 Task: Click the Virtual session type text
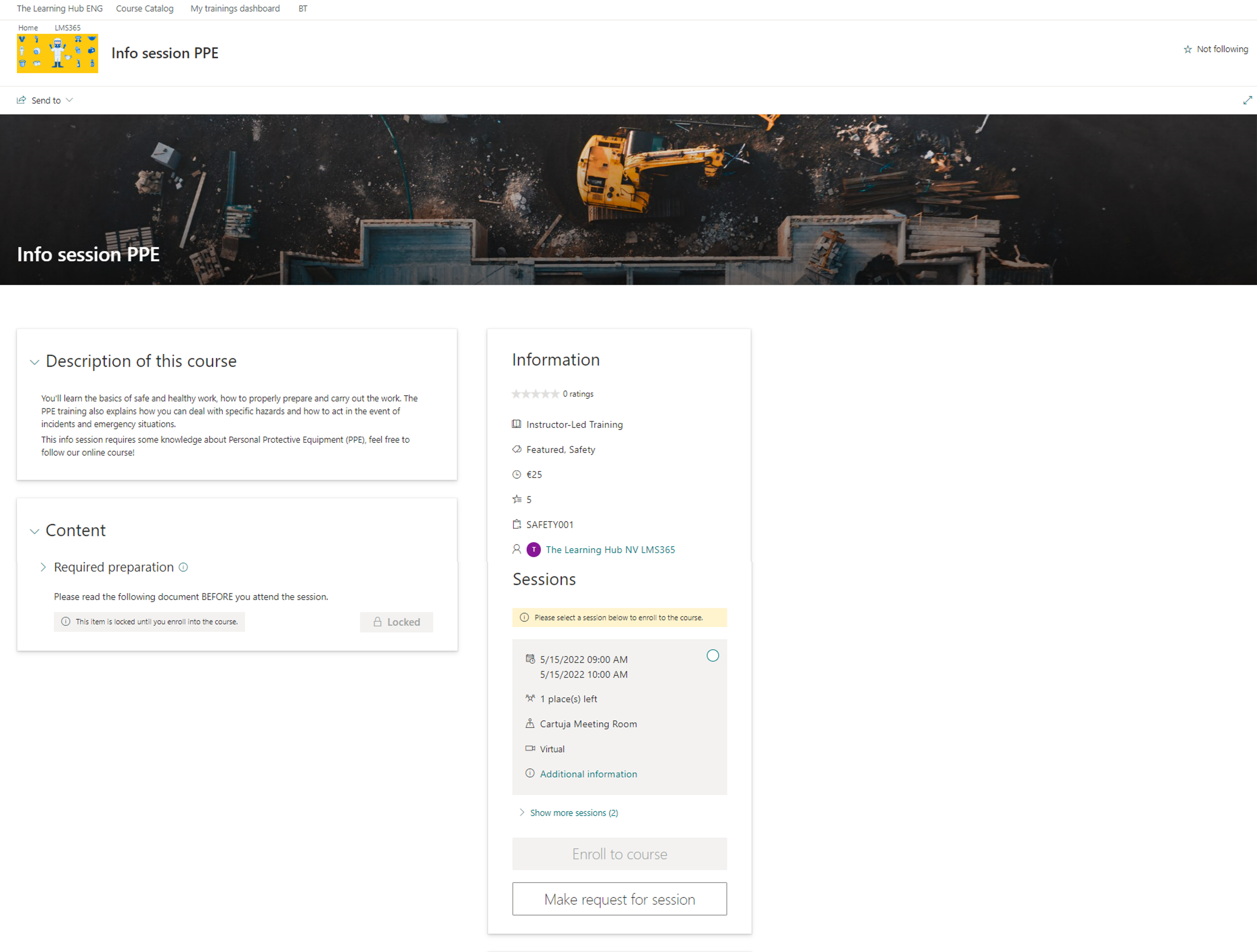pos(552,749)
